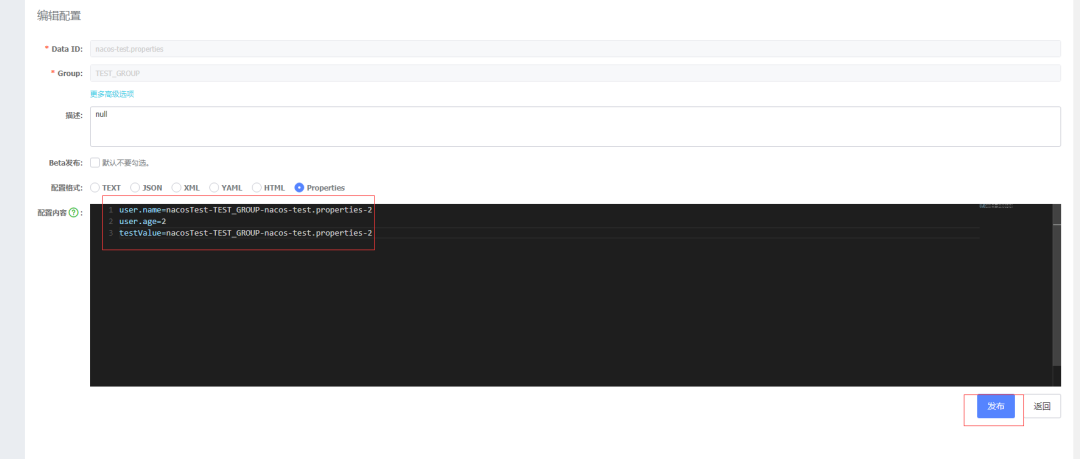The image size is (1080, 459).
Task: Click the 返回 back button
Action: pos(1041,407)
